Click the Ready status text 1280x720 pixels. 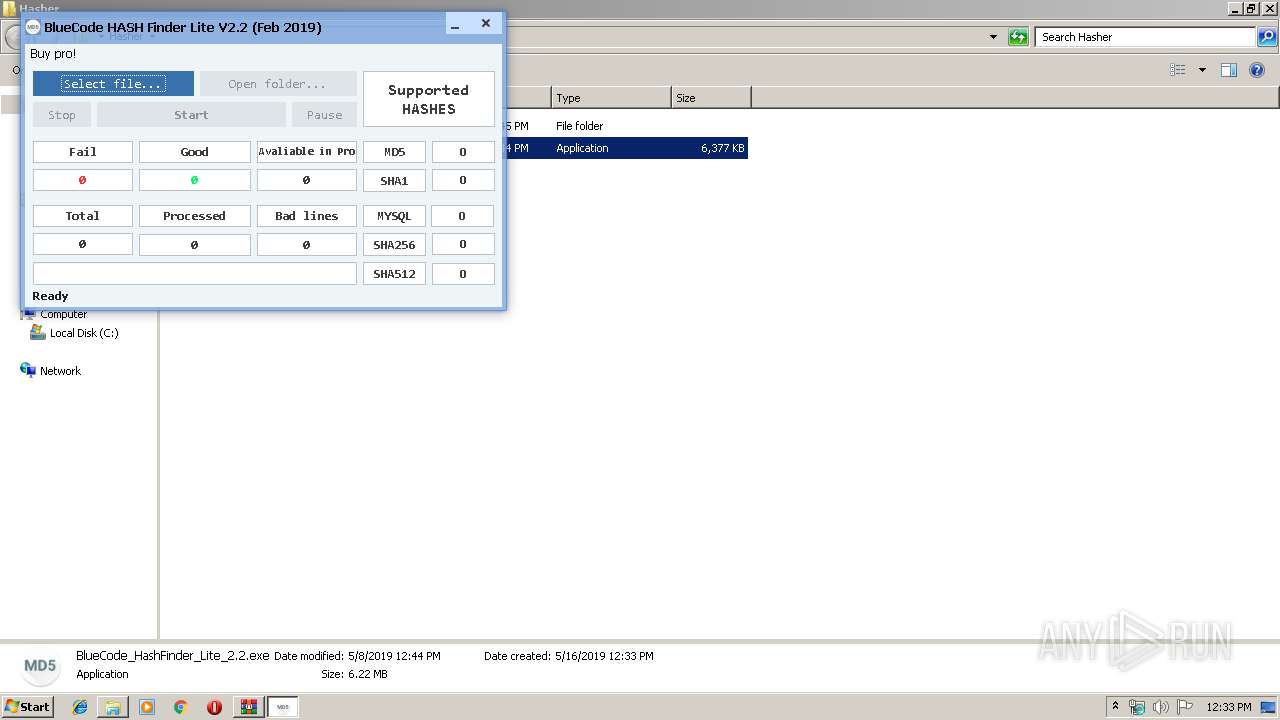[x=50, y=296]
